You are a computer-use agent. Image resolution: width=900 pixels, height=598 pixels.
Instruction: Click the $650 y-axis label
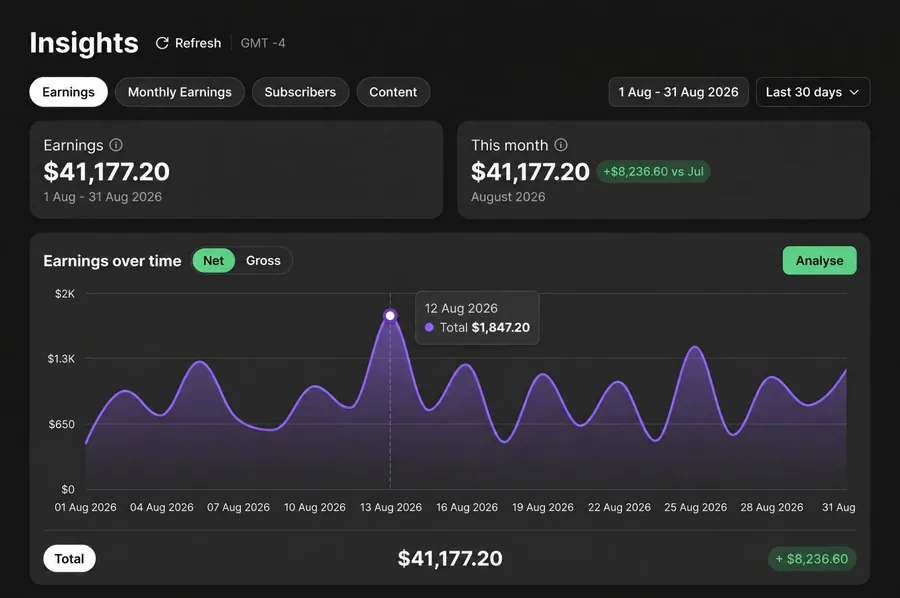click(x=61, y=425)
